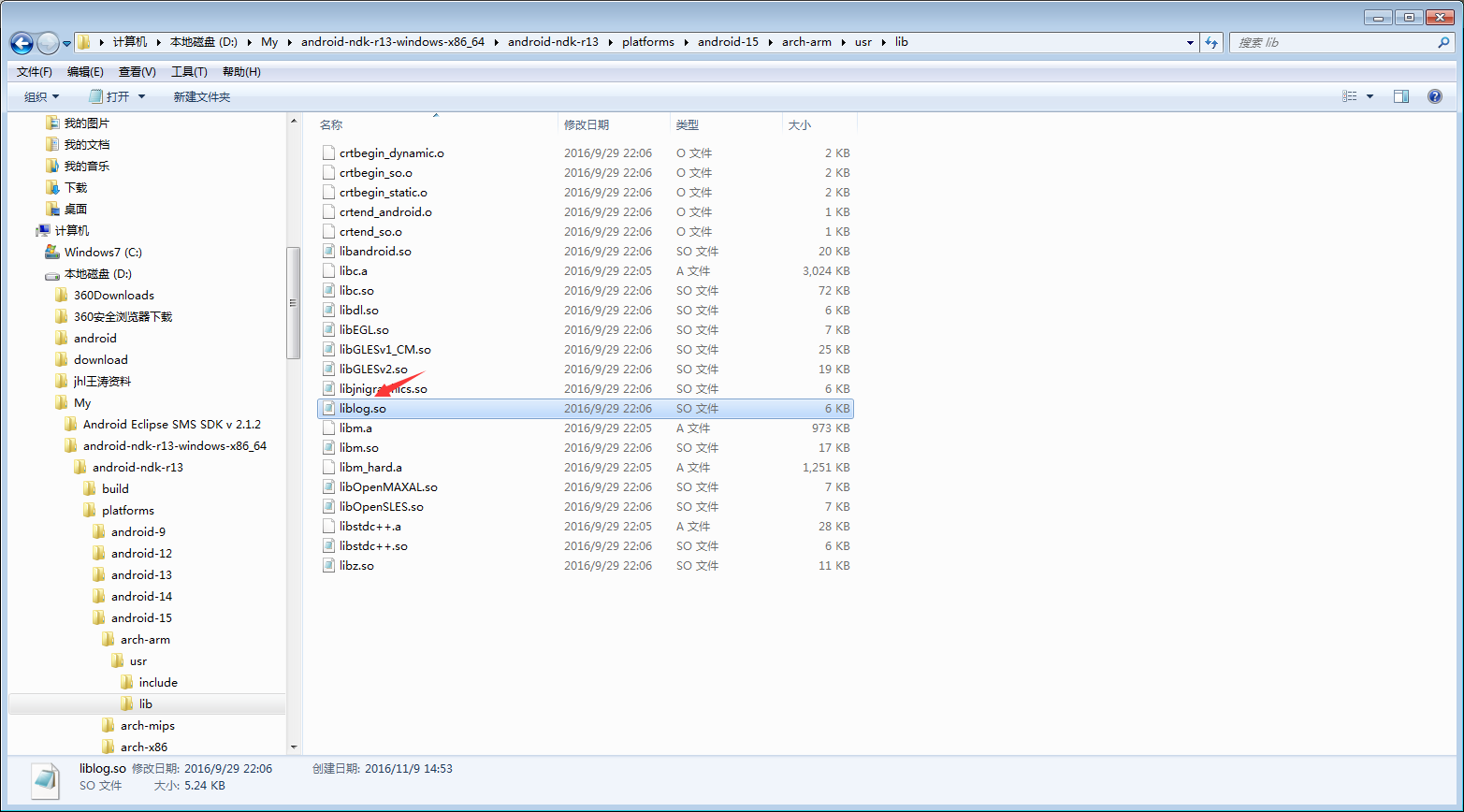This screenshot has height=812, width=1464.
Task: Click the Forward navigation arrow button
Action: 48,43
